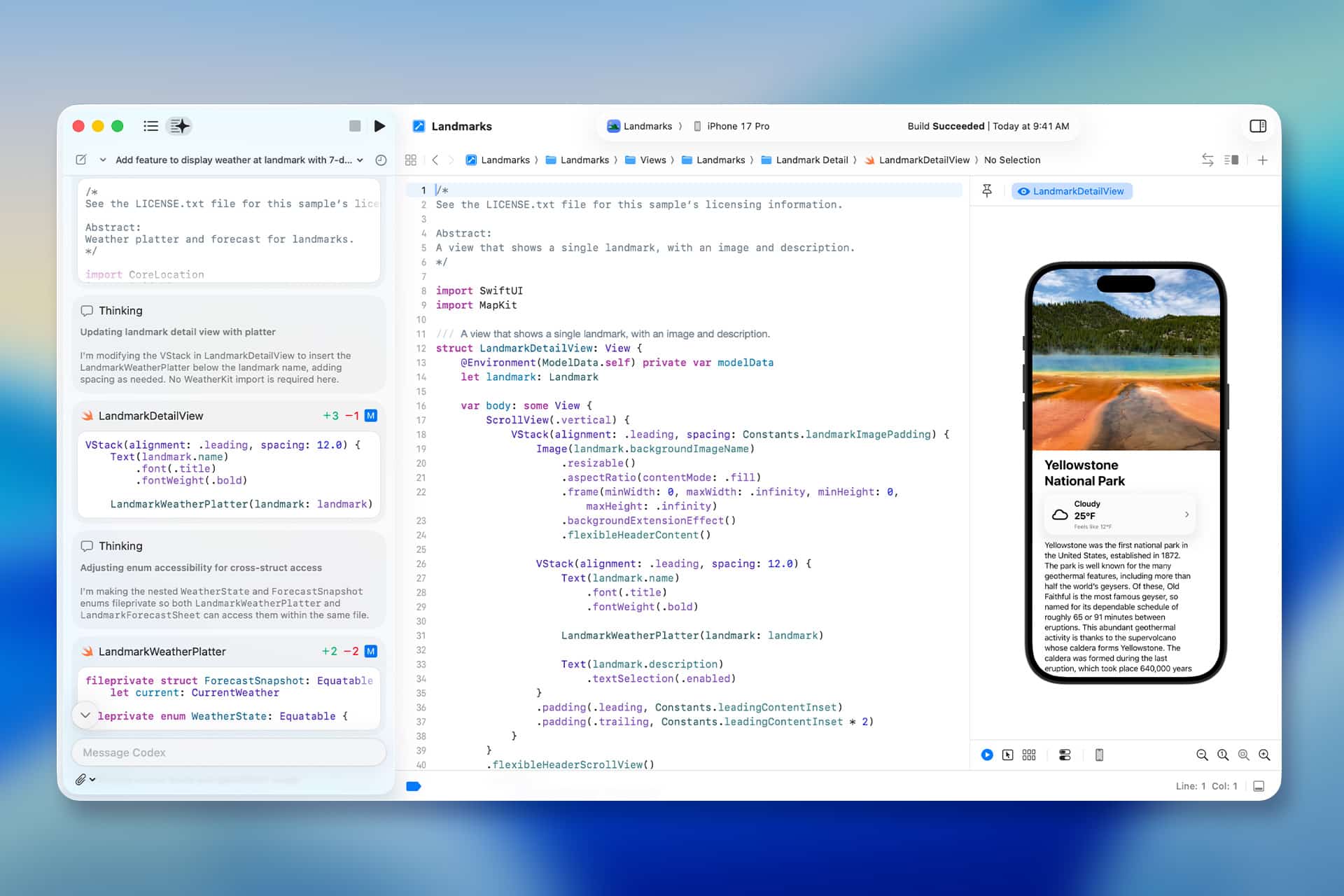Focus the Message Codex input field

coord(229,752)
